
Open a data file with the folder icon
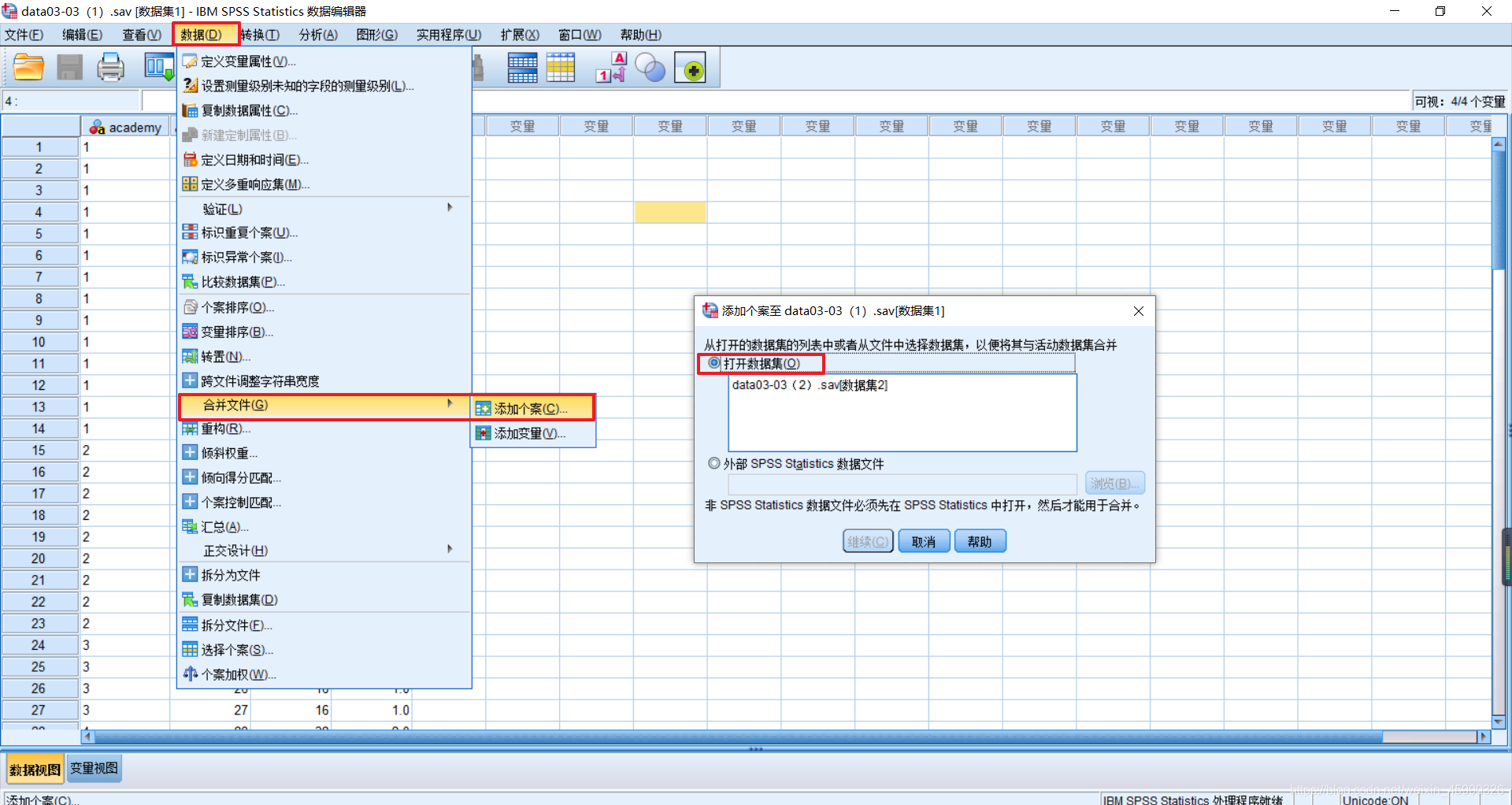click(x=28, y=68)
